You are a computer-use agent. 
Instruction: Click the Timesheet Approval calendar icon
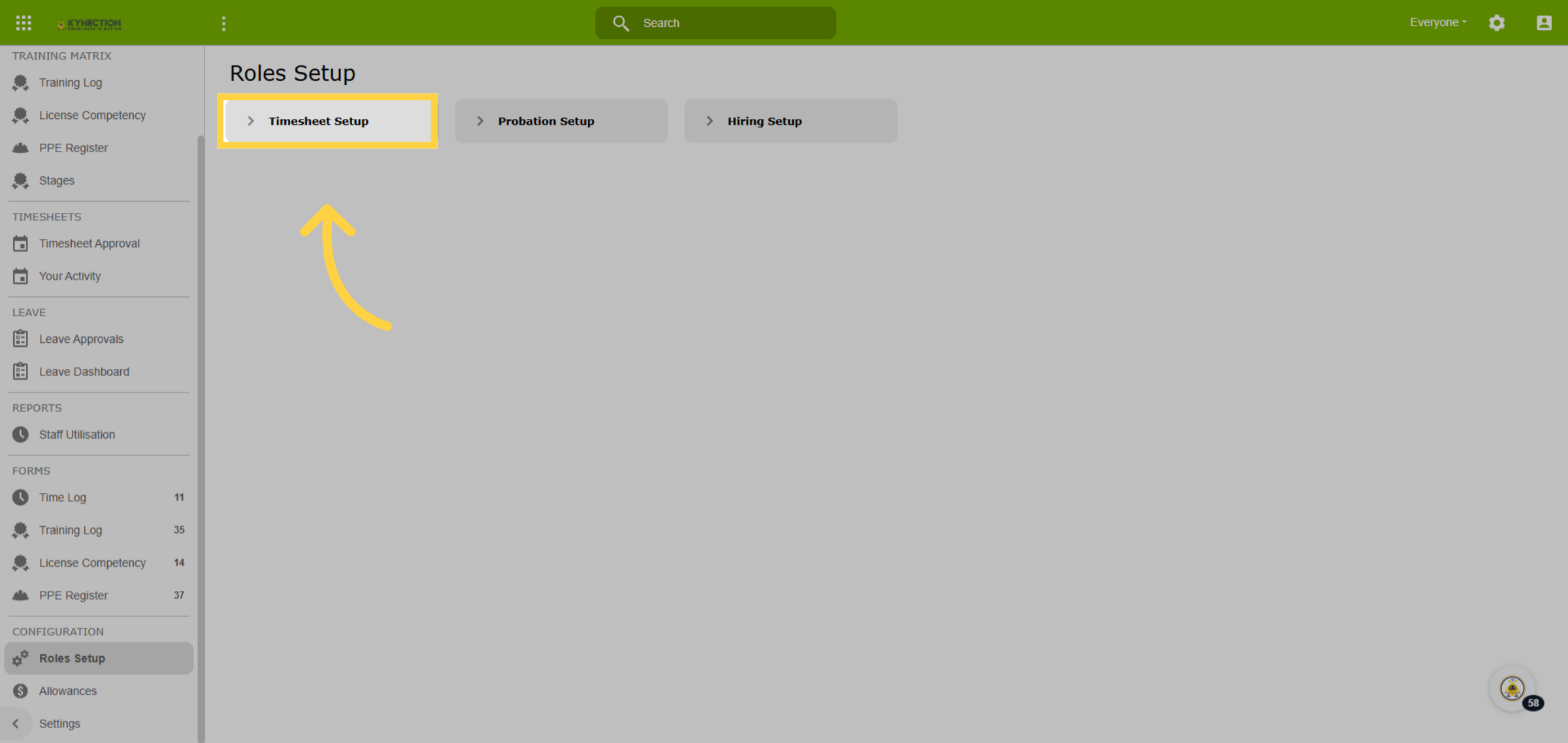click(20, 244)
